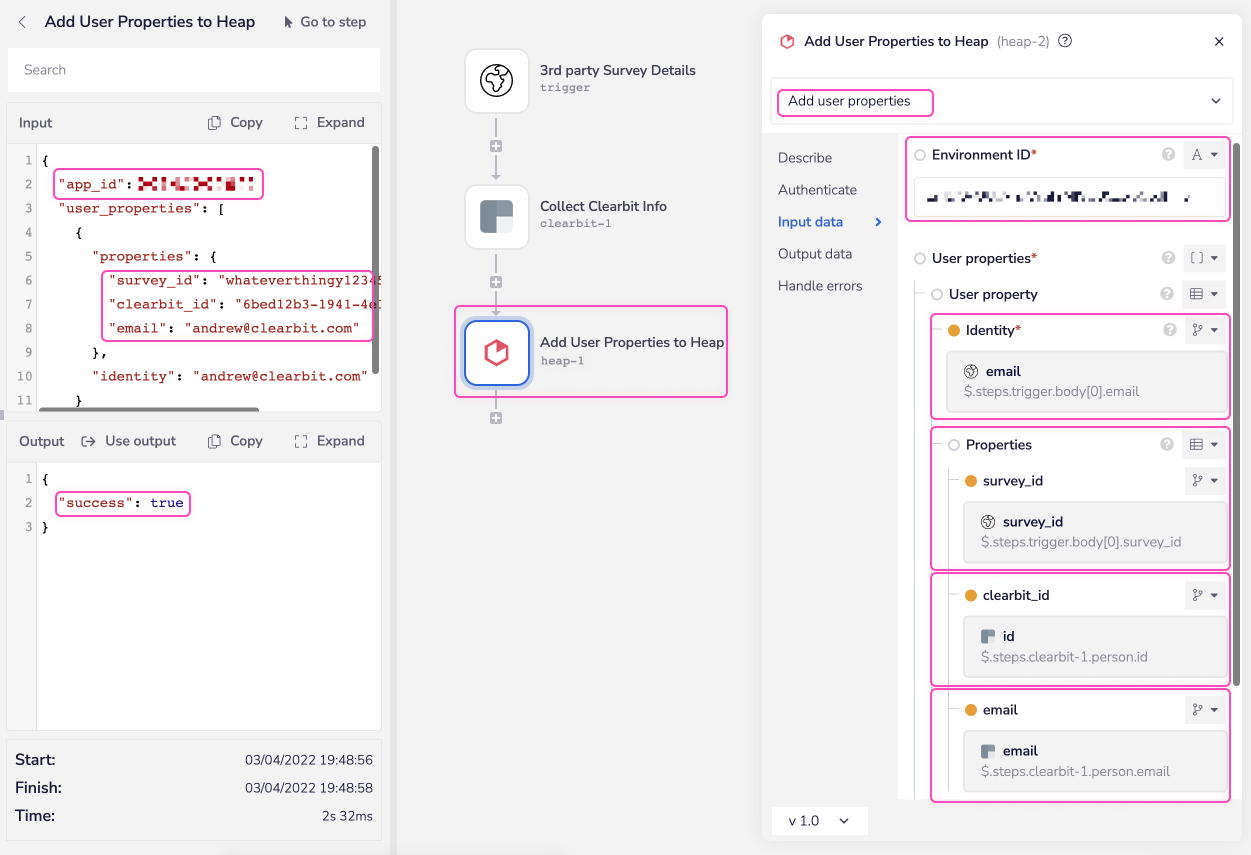
Task: Toggle the Environment ID radio circle
Action: tap(920, 155)
